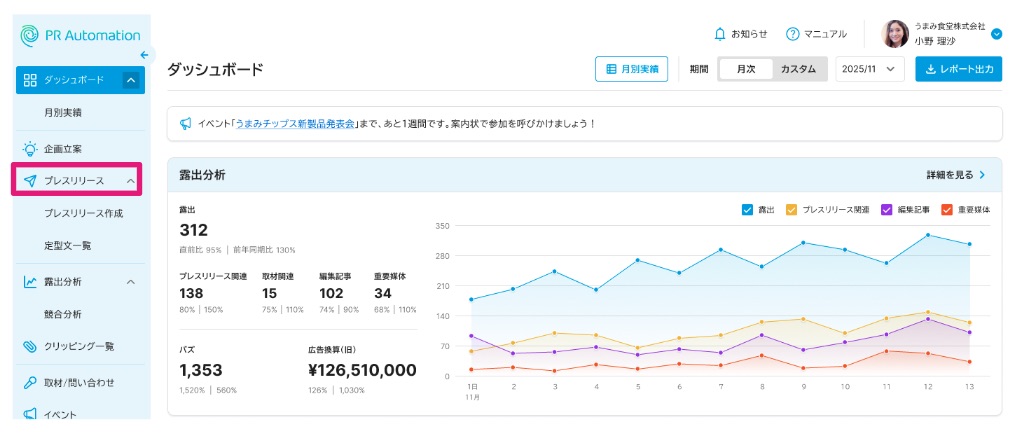Click the クリッピング一覧 paperclip icon
This screenshot has width=1028, height=436.
coord(30,346)
